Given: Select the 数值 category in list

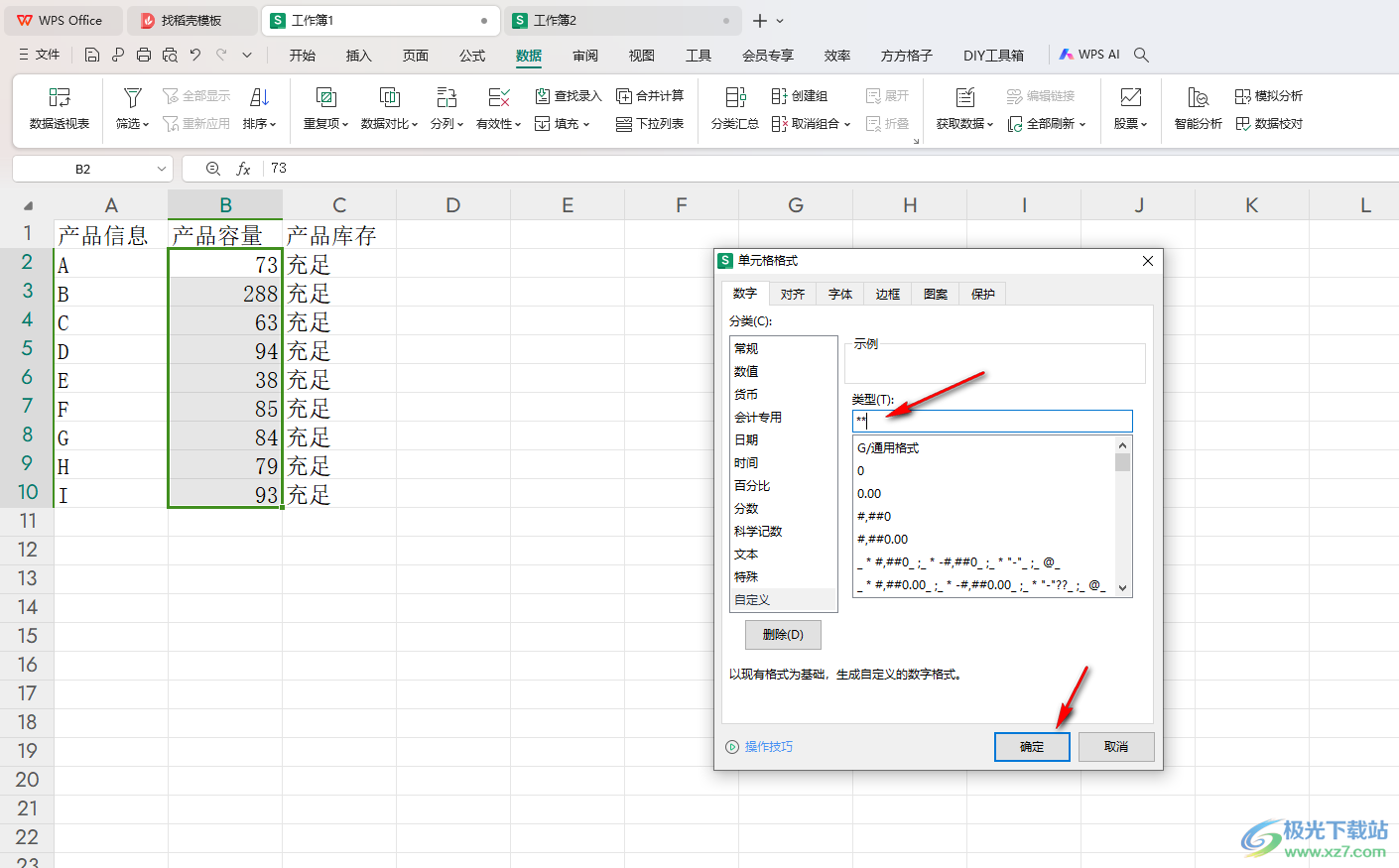Looking at the screenshot, I should pos(783,372).
